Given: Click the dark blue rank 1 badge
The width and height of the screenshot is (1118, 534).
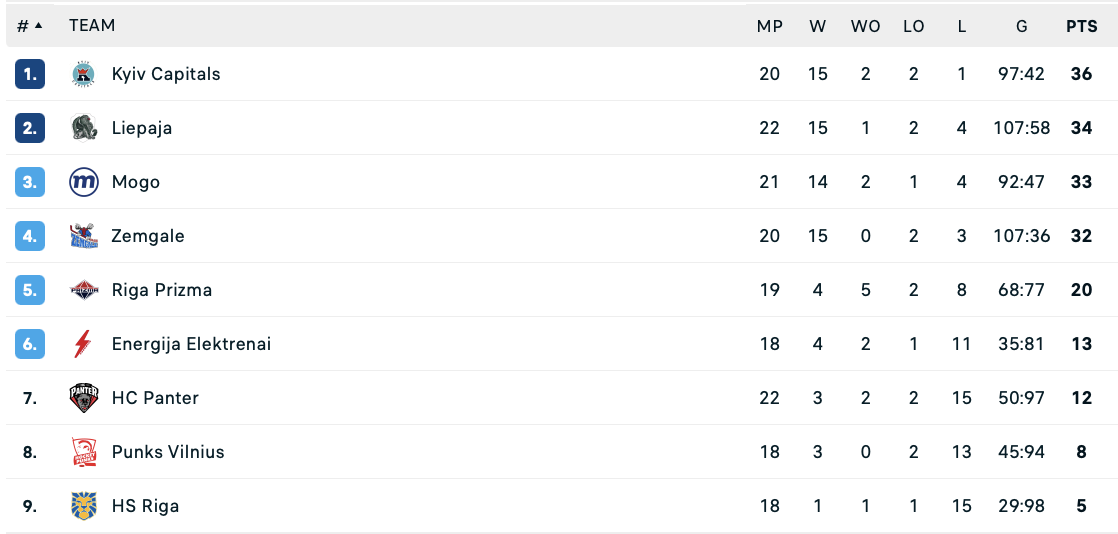Looking at the screenshot, I should (30, 74).
